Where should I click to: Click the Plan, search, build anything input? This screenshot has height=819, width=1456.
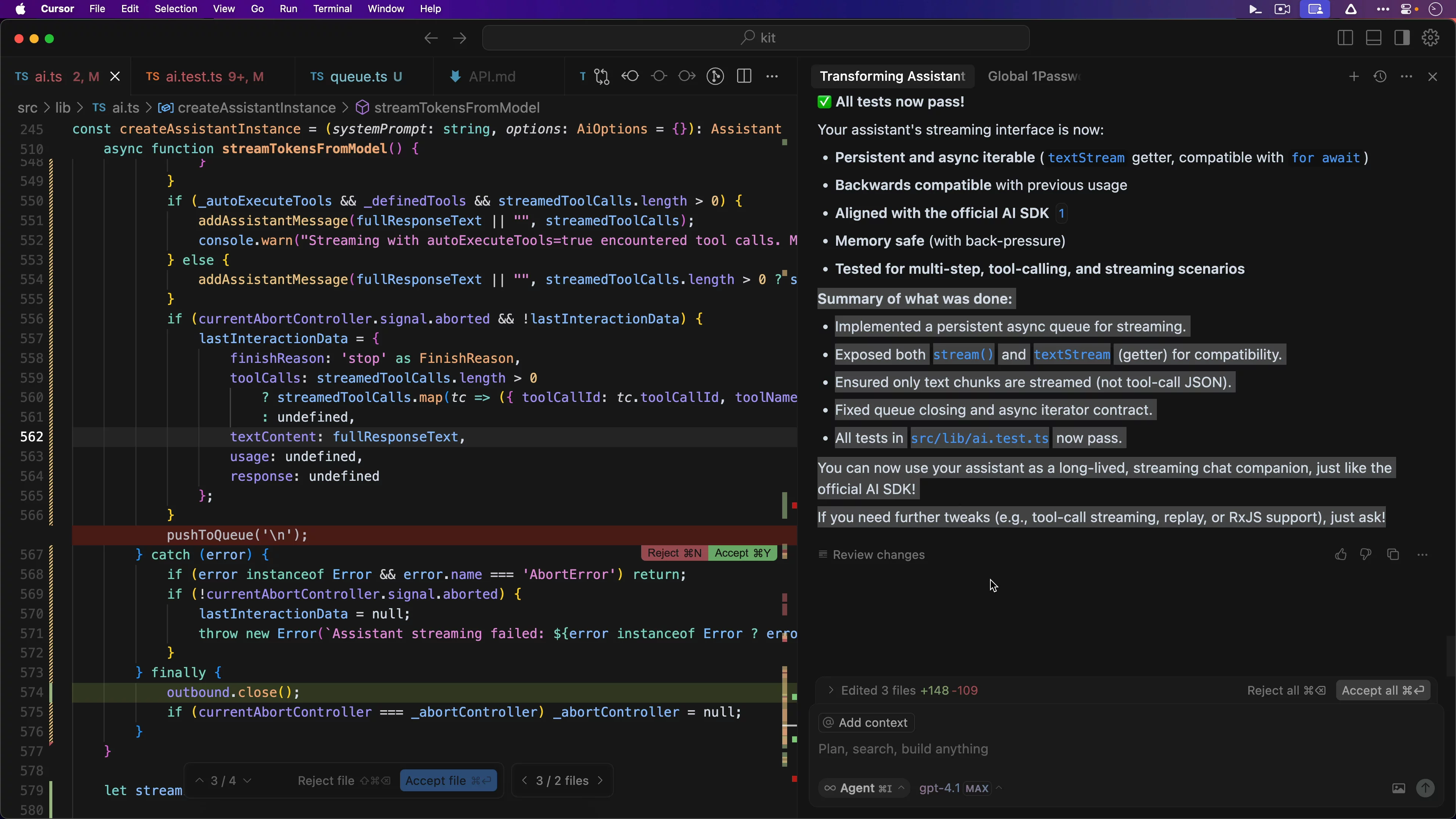(x=1074, y=750)
